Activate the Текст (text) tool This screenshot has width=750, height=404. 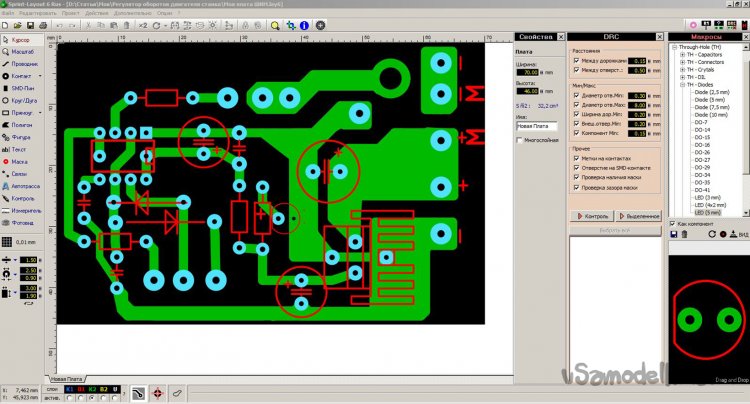point(24,148)
